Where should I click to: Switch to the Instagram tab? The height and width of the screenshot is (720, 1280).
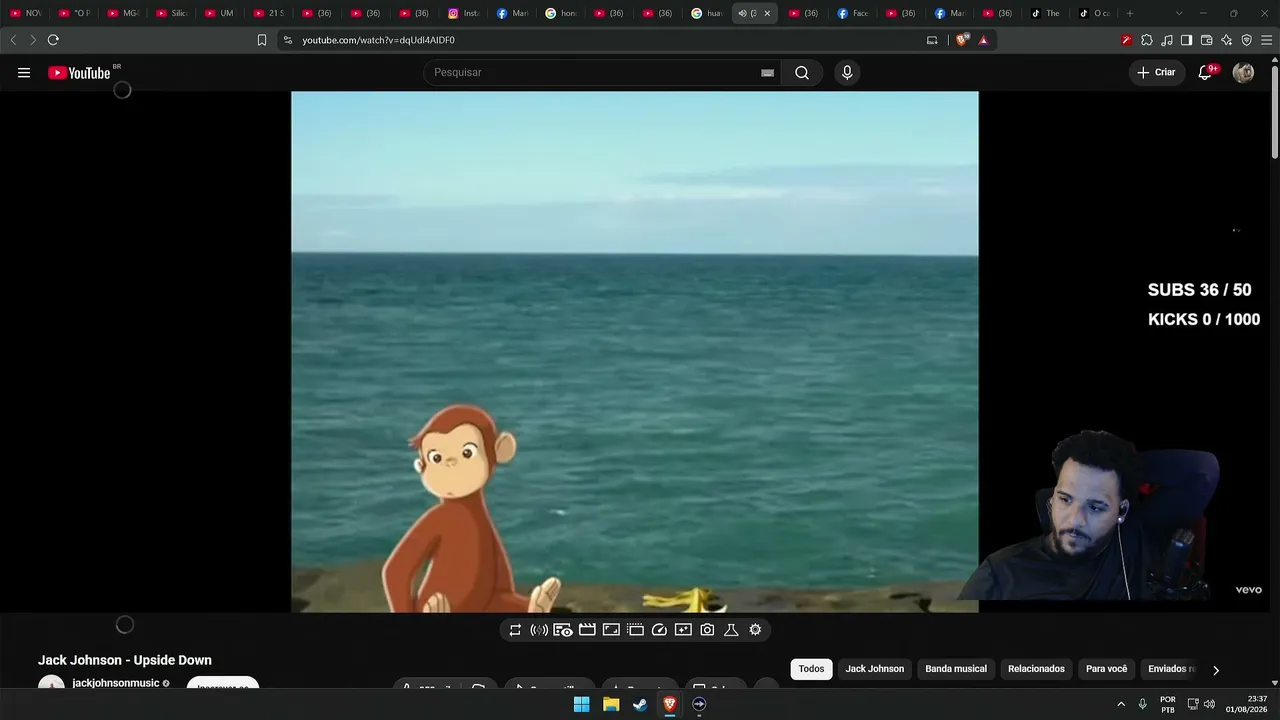tap(464, 13)
